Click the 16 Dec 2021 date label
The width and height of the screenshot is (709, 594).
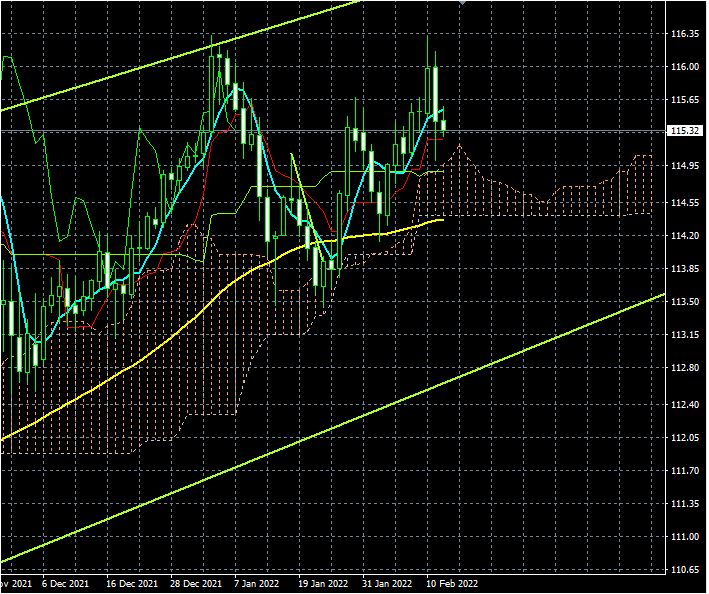pyautogui.click(x=132, y=584)
